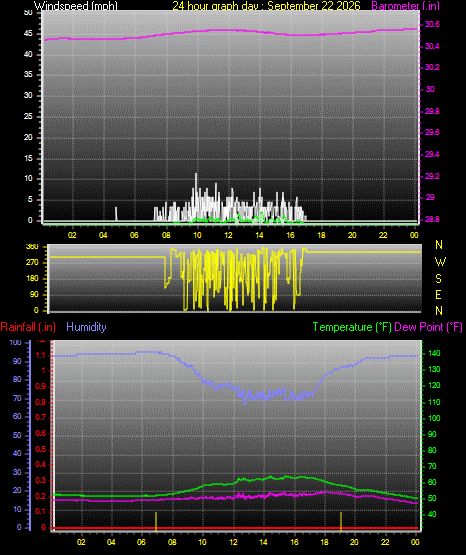Click the Humidity legend label

(x=86, y=327)
